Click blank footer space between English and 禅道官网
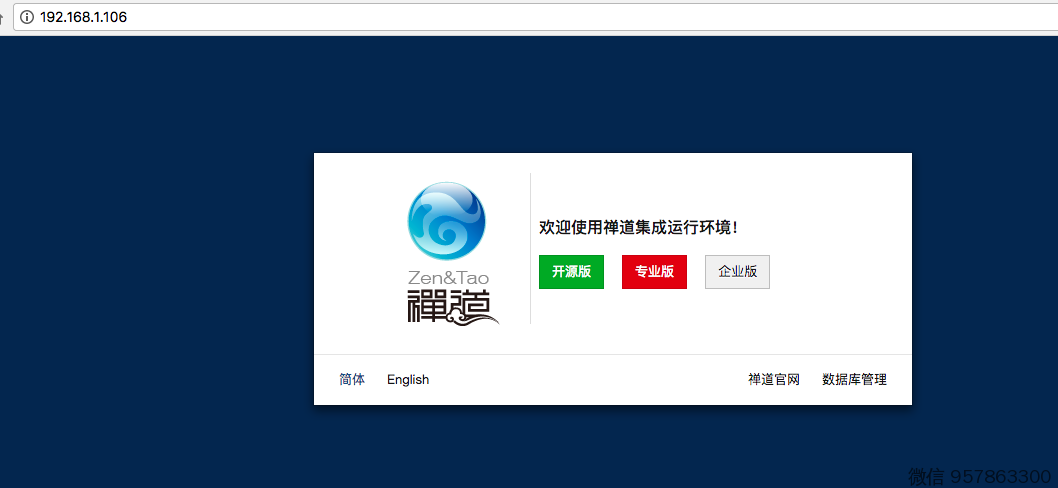 pos(590,379)
